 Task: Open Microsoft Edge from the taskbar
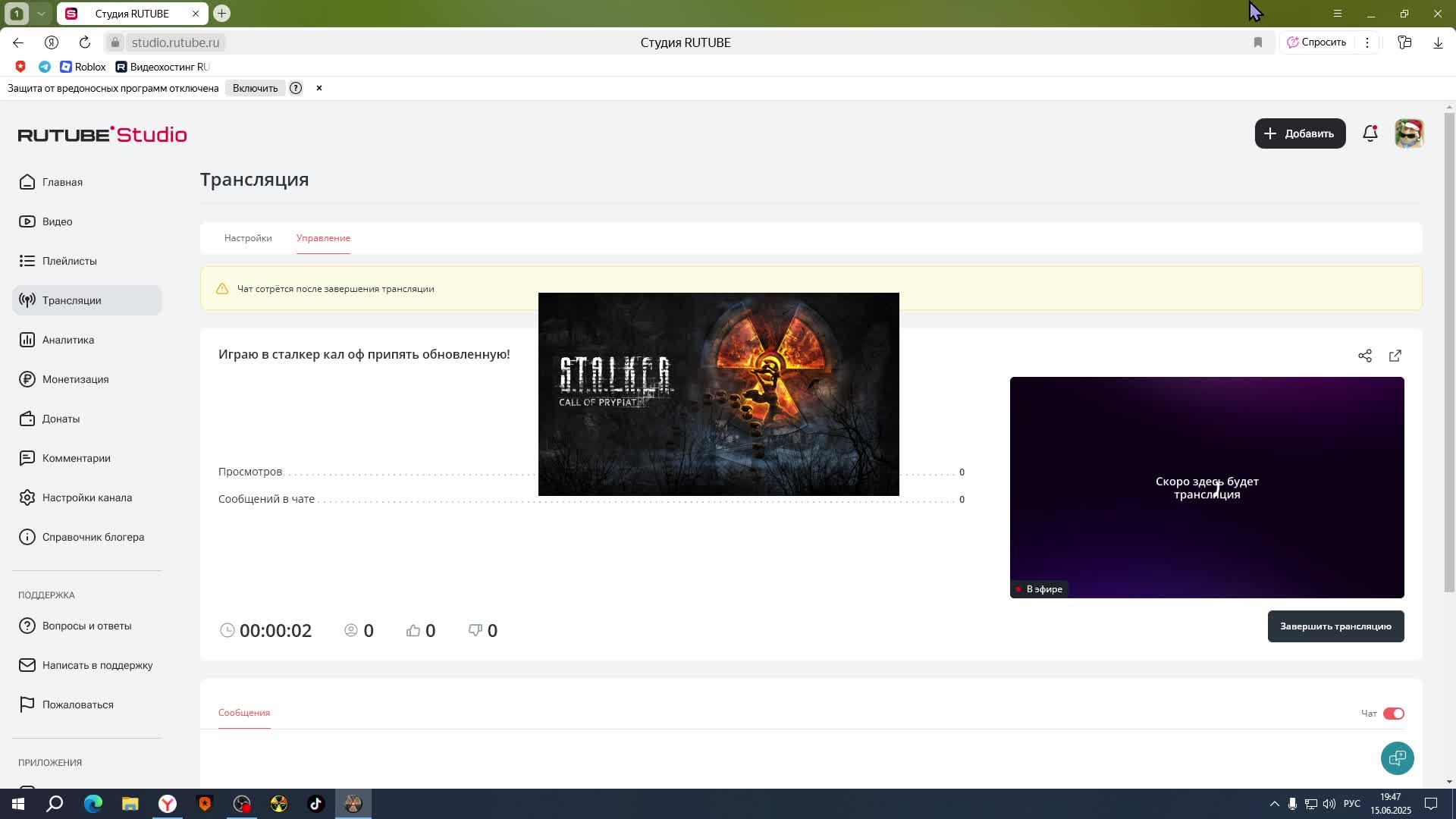coord(93,804)
